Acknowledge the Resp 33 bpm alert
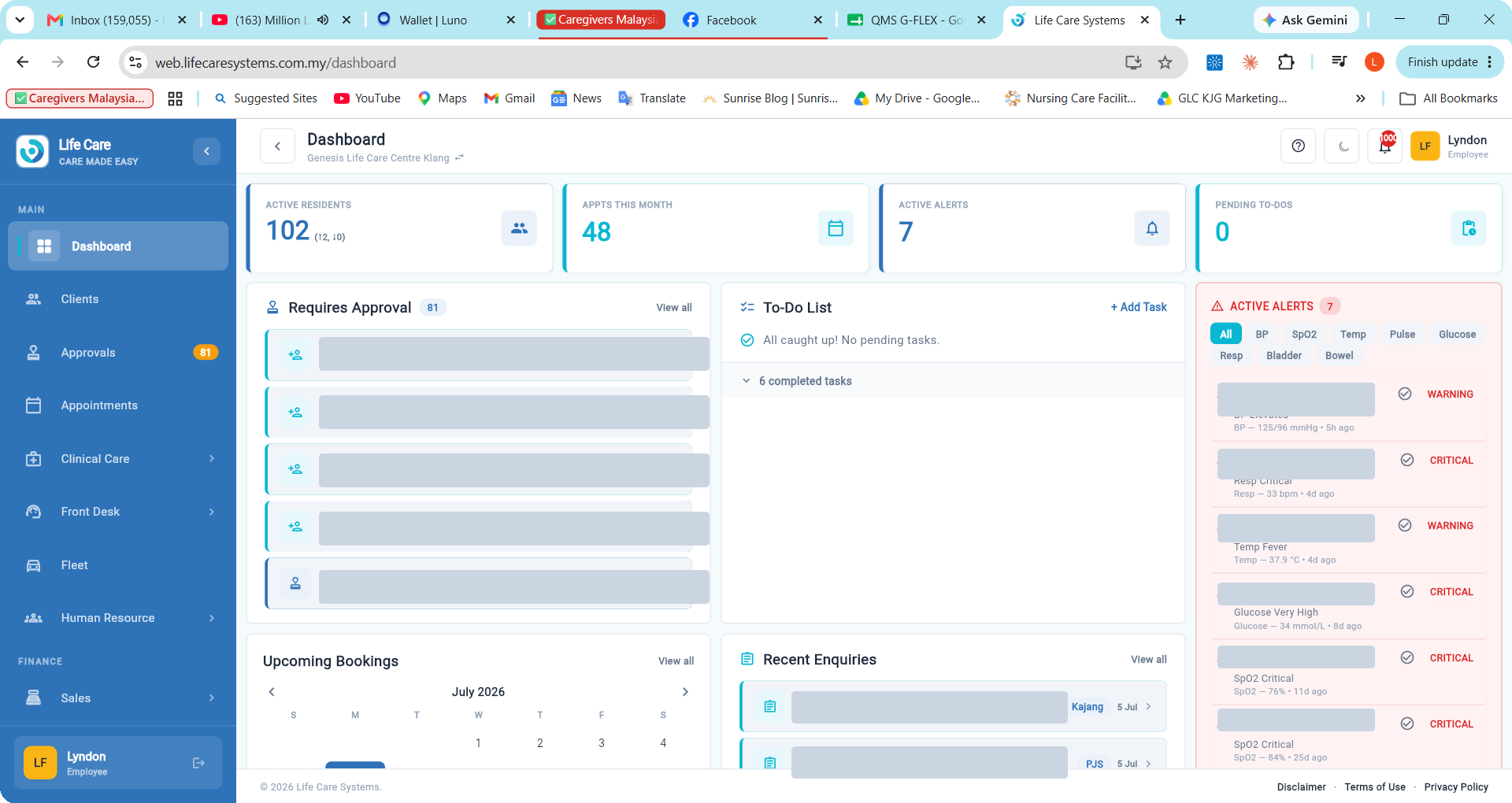This screenshot has width=1512, height=803. (1407, 460)
